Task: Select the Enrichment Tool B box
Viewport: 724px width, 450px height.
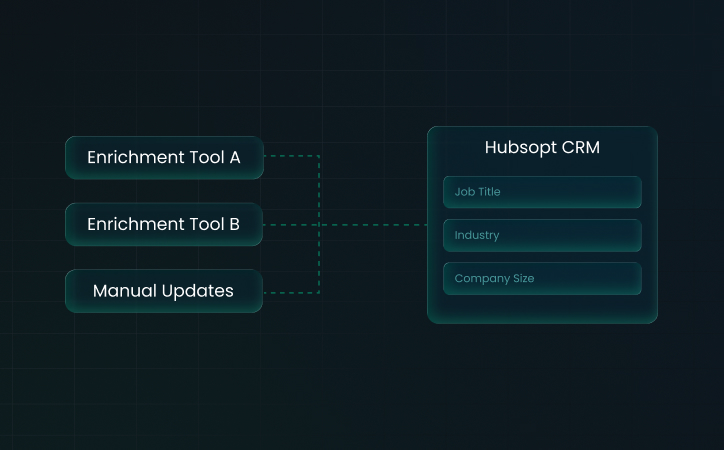Action: click(164, 224)
